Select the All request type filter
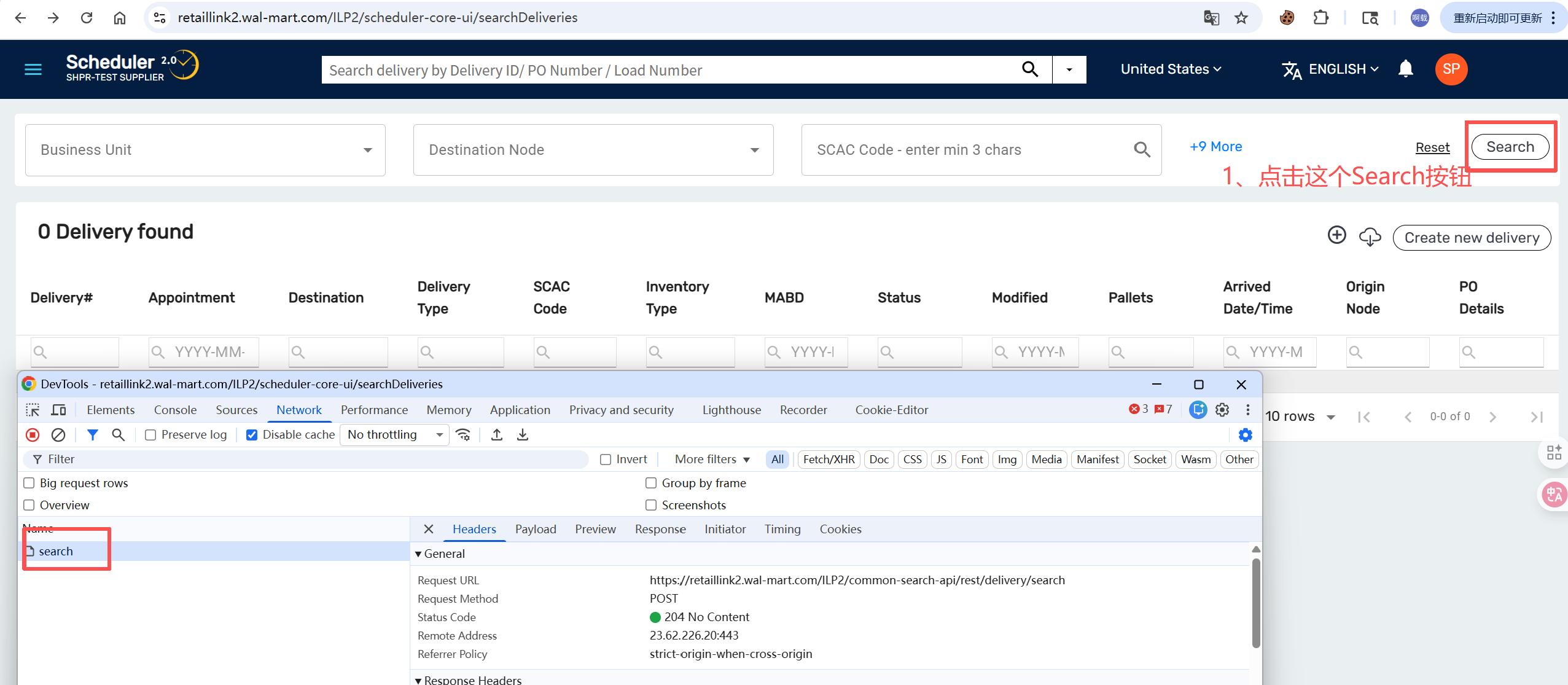1568x685 pixels. click(x=778, y=460)
